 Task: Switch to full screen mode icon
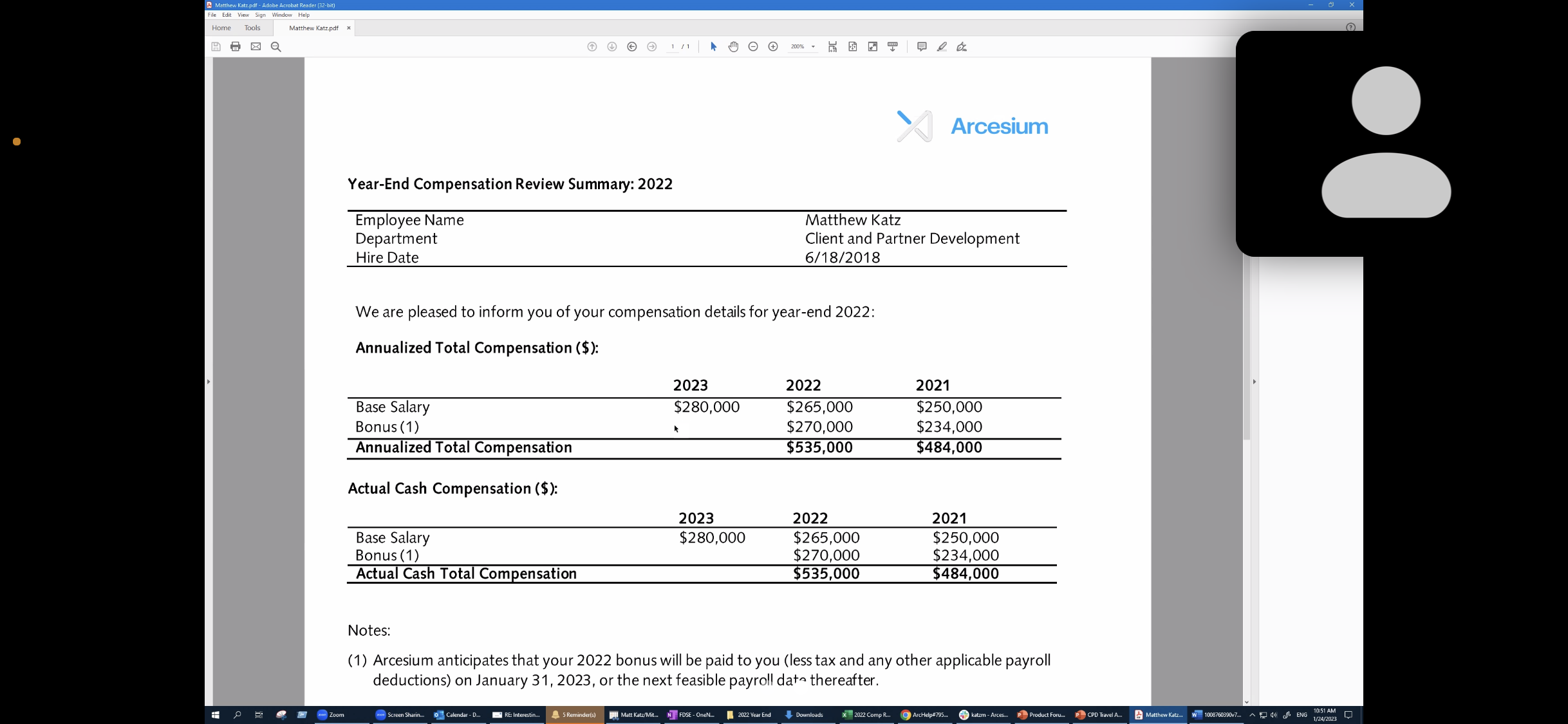coord(873,47)
